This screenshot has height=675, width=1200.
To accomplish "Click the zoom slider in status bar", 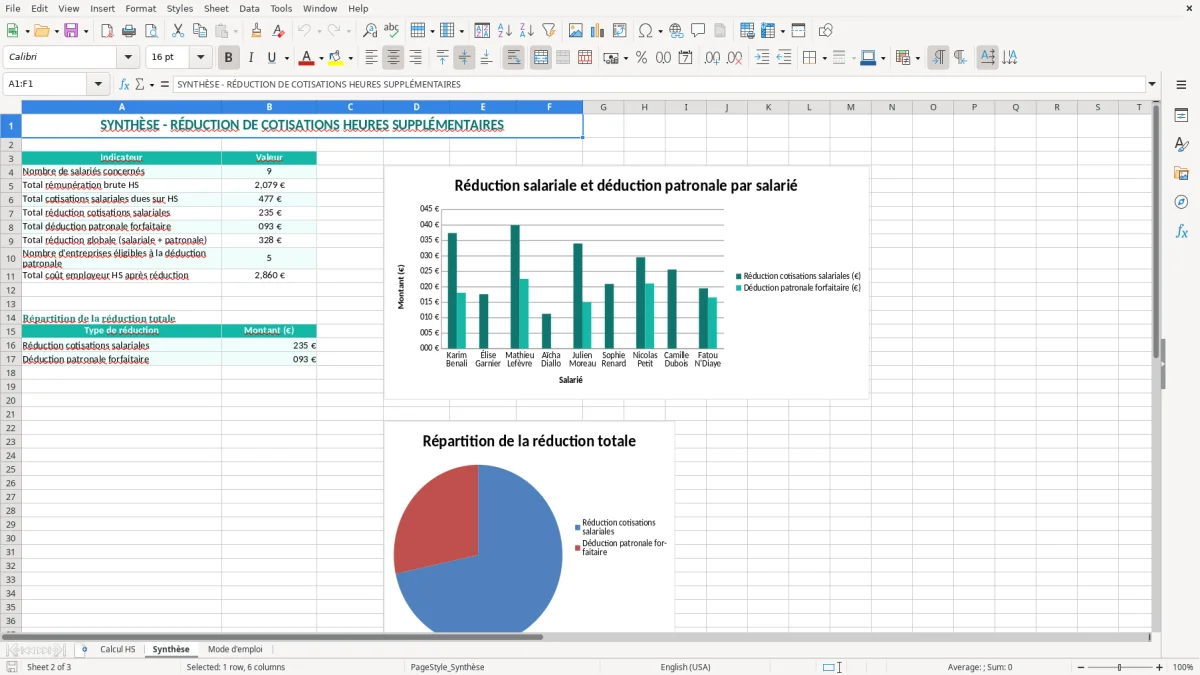I will point(1119,667).
